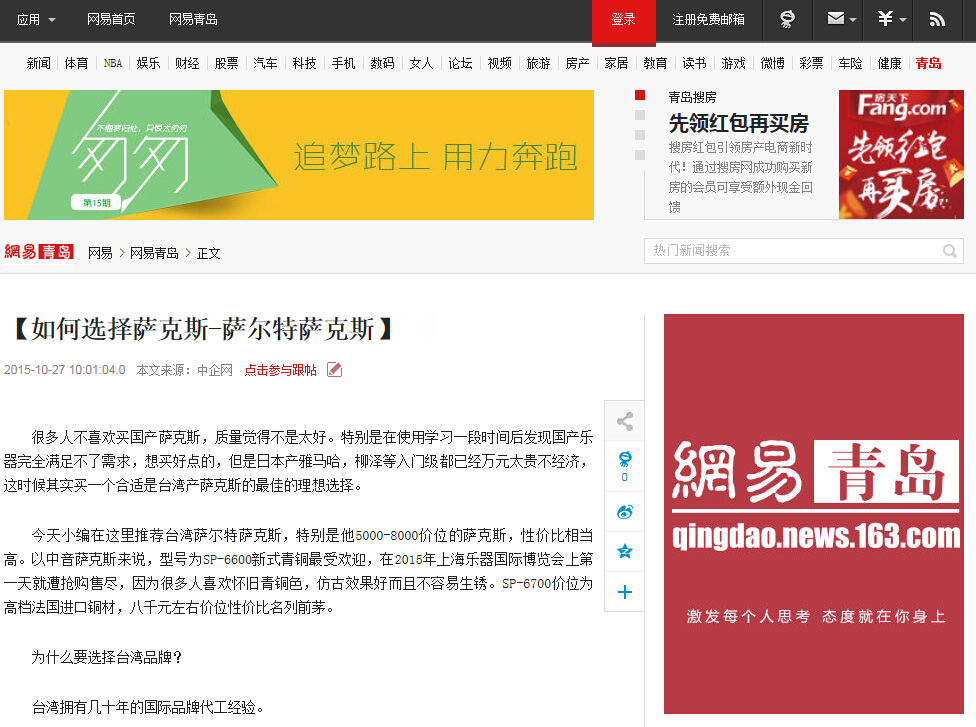Open the 财经 navigation item
The width and height of the screenshot is (976, 727).
tap(187, 63)
